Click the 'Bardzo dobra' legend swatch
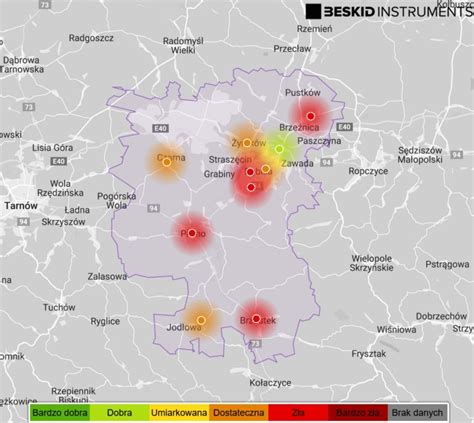474x423 pixels. tap(60, 413)
